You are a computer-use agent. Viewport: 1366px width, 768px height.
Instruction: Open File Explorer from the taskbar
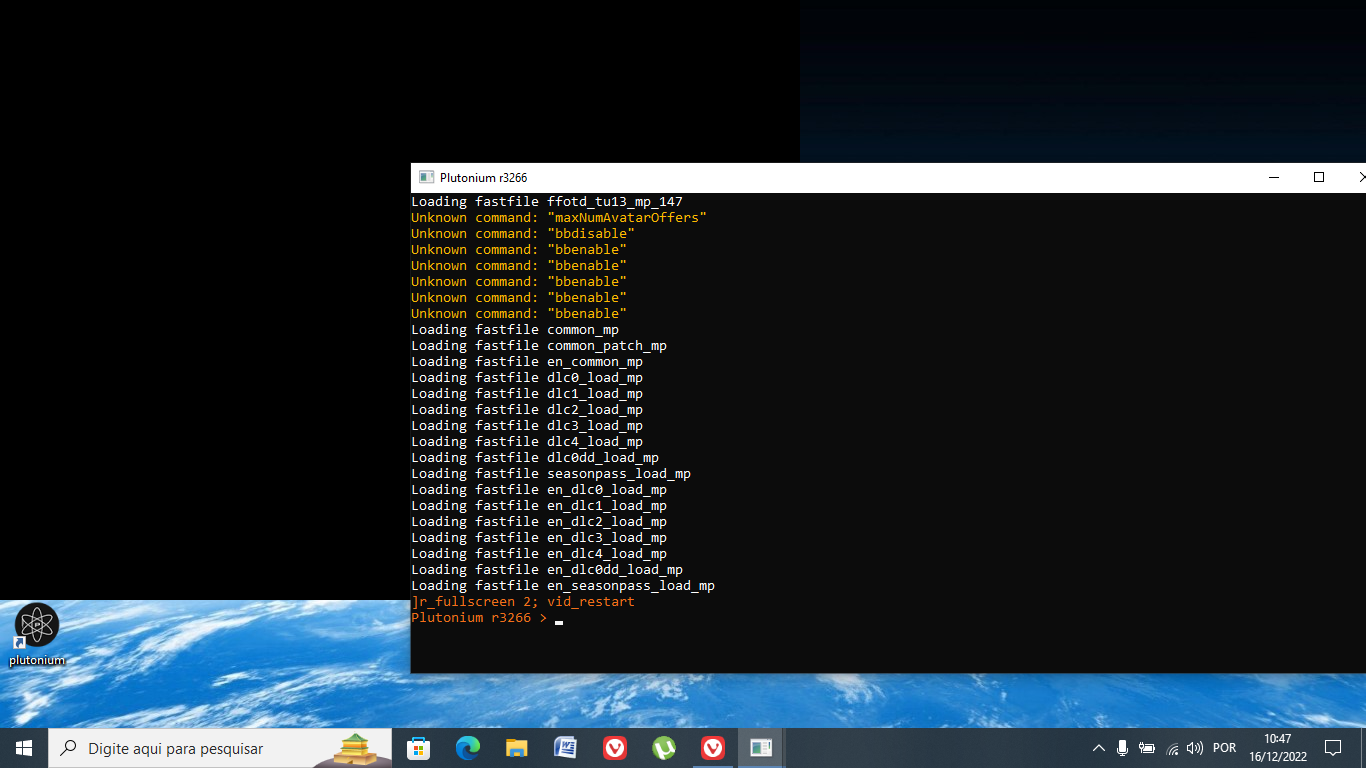516,748
